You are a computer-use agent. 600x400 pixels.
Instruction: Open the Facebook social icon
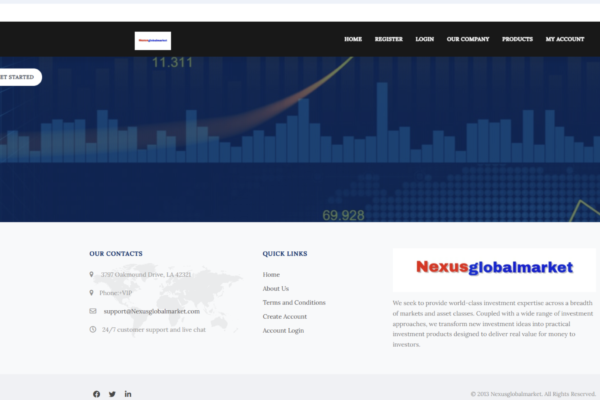point(96,394)
